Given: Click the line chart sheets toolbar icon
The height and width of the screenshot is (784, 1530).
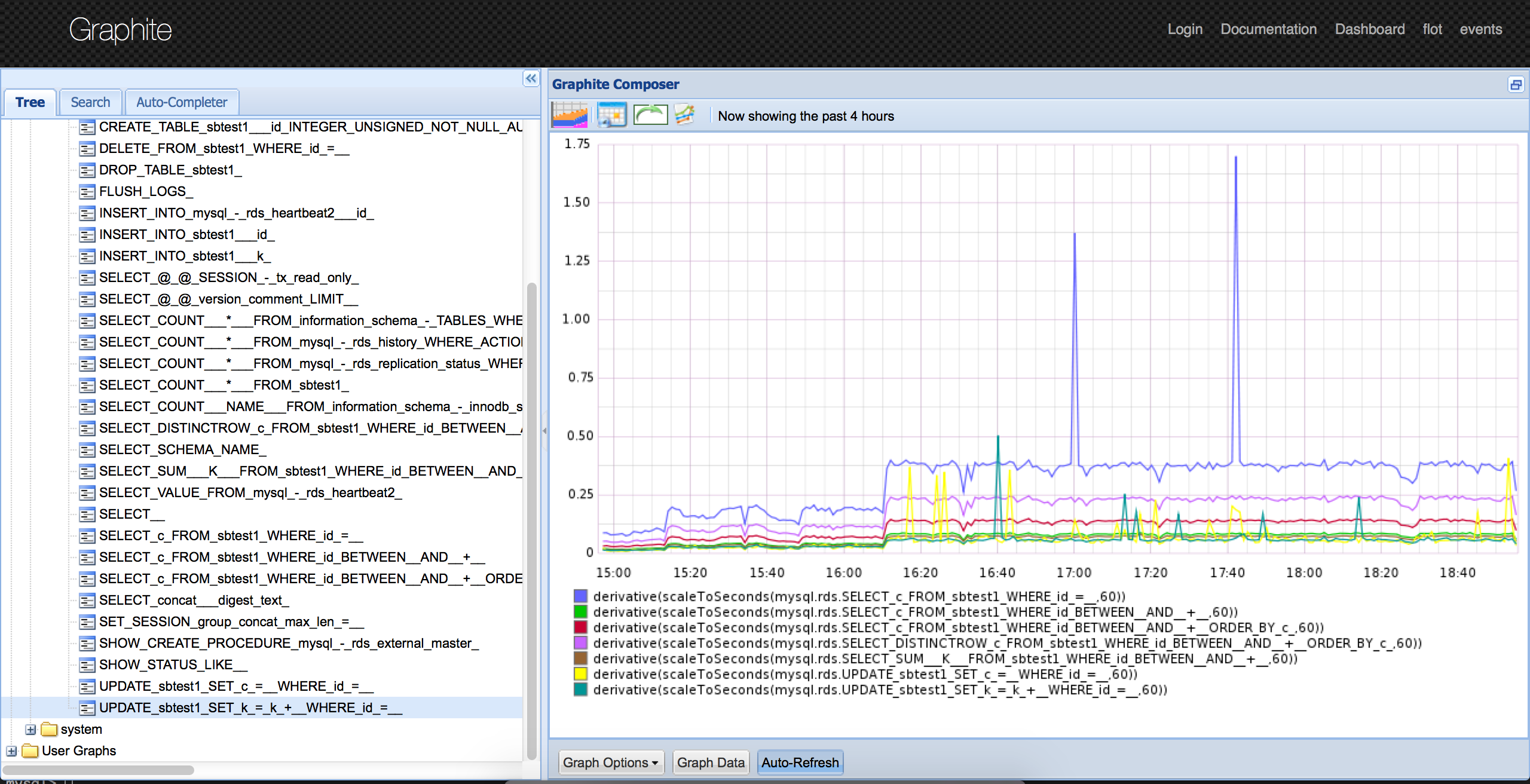Looking at the screenshot, I should pos(684,115).
